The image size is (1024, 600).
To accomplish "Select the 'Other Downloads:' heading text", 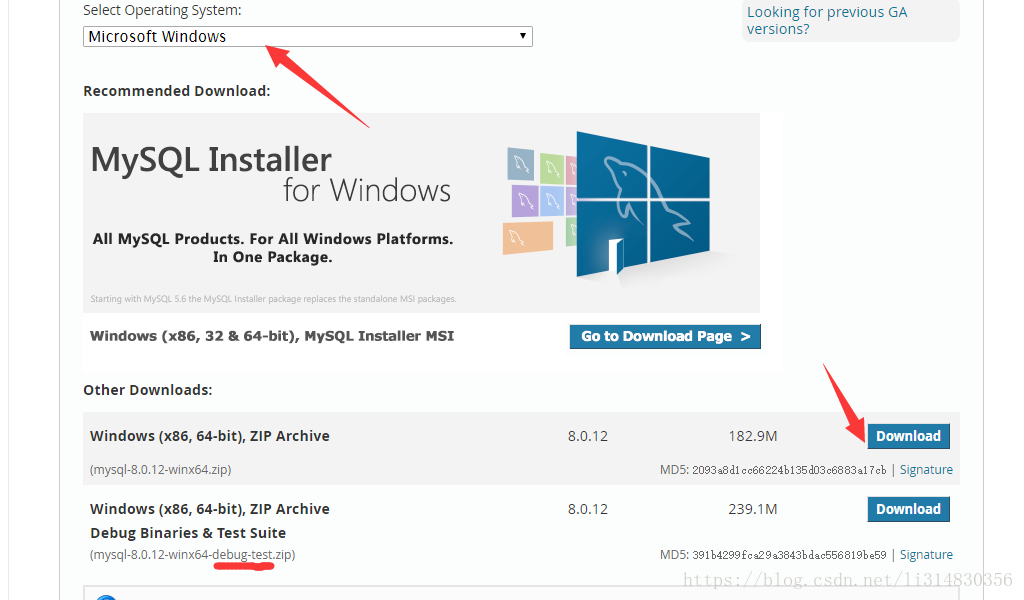I will pyautogui.click(x=148, y=390).
